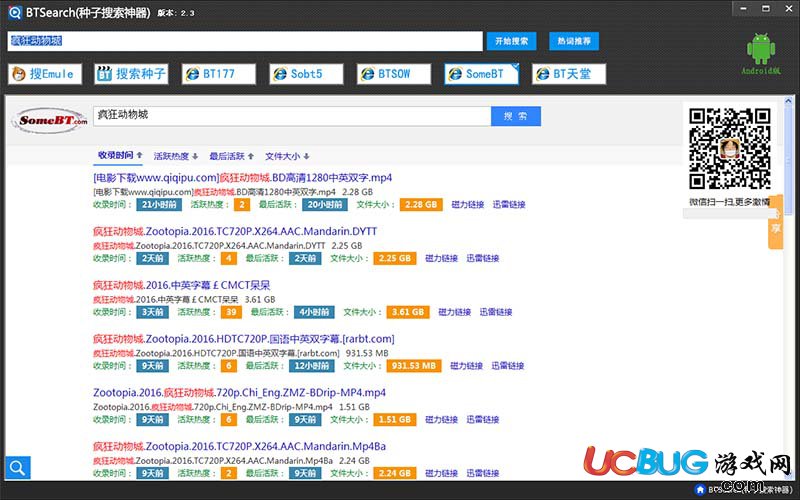The height and width of the screenshot is (500, 800).
Task: Click 磁力链接 for the 2.24 GB result
Action: click(x=441, y=473)
